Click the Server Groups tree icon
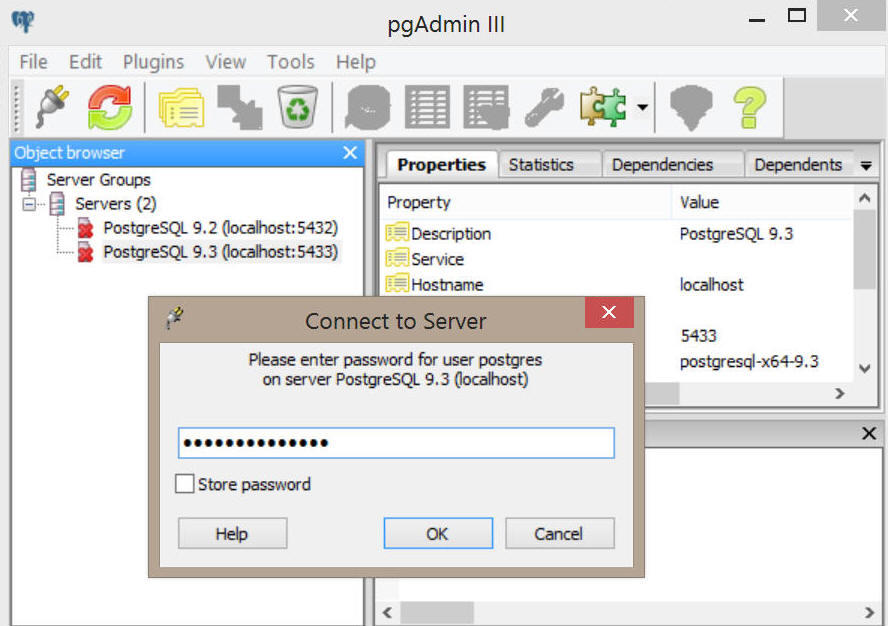 [x=28, y=180]
